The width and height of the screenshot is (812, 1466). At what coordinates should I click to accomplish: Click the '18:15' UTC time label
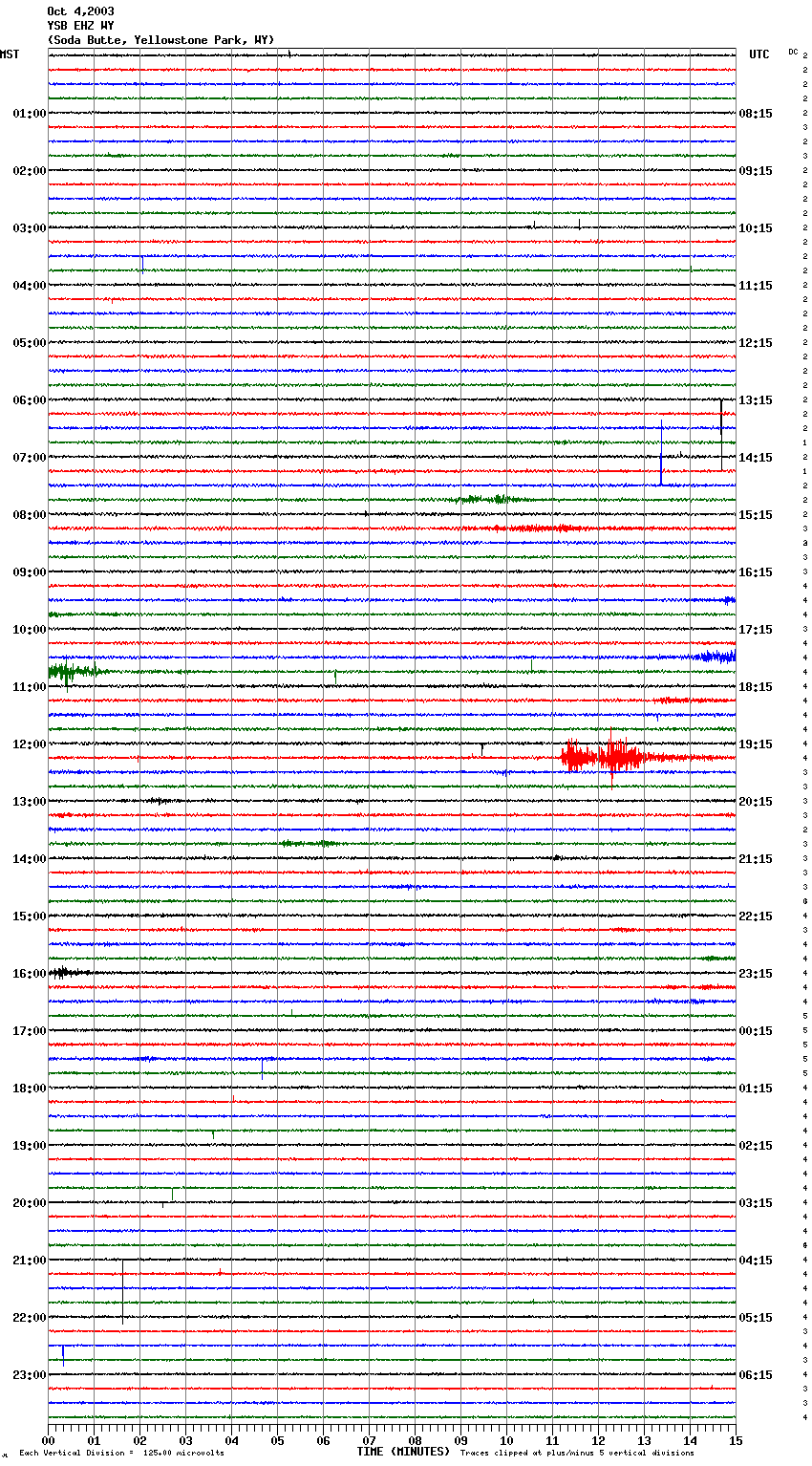pos(756,687)
